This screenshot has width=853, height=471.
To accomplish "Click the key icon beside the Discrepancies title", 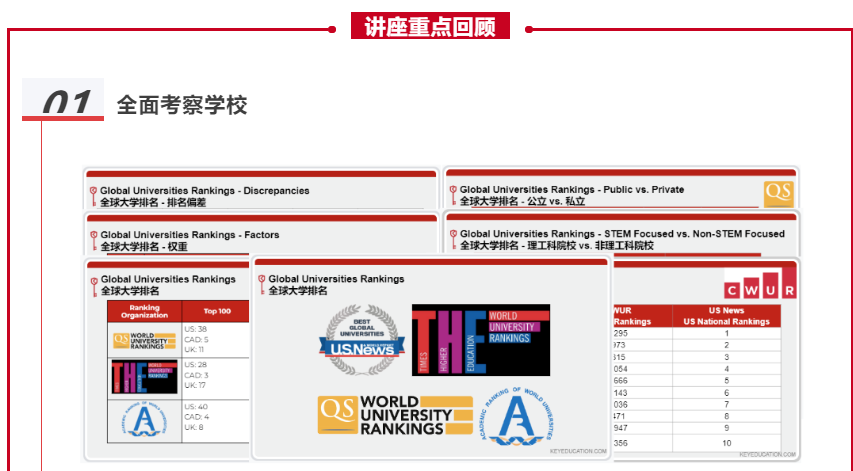I will pos(92,191).
